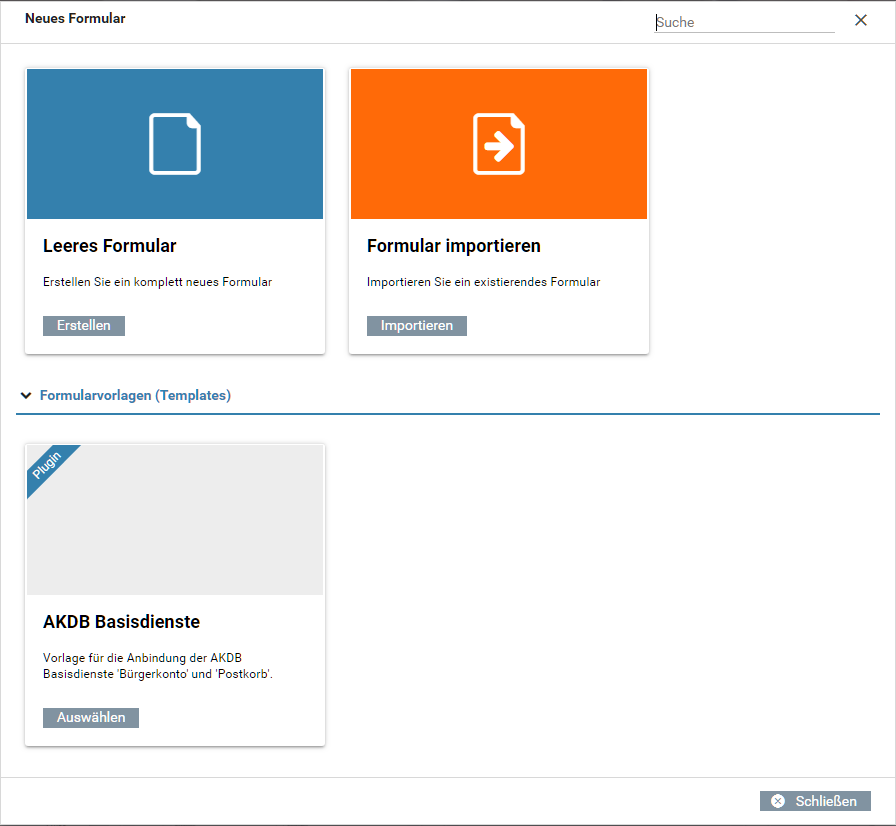896x826 pixels.
Task: Select the Formular importieren card title
Action: (454, 246)
